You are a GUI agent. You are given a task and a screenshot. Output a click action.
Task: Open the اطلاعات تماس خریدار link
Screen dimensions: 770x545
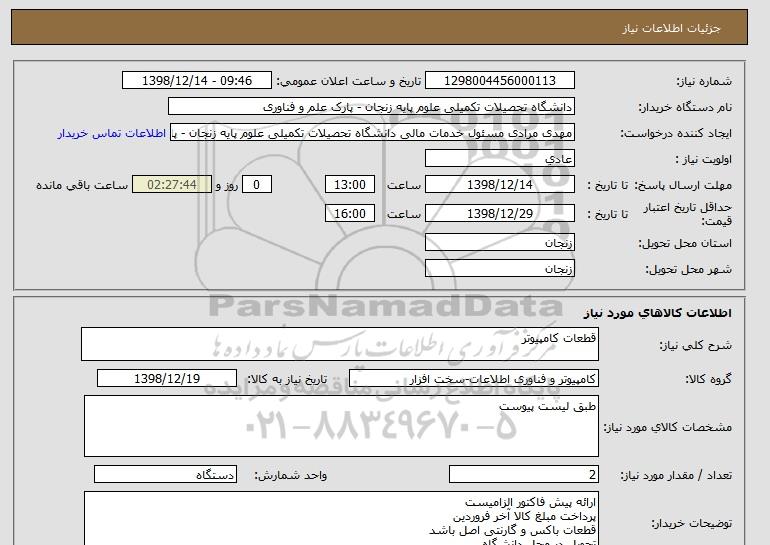[112, 134]
